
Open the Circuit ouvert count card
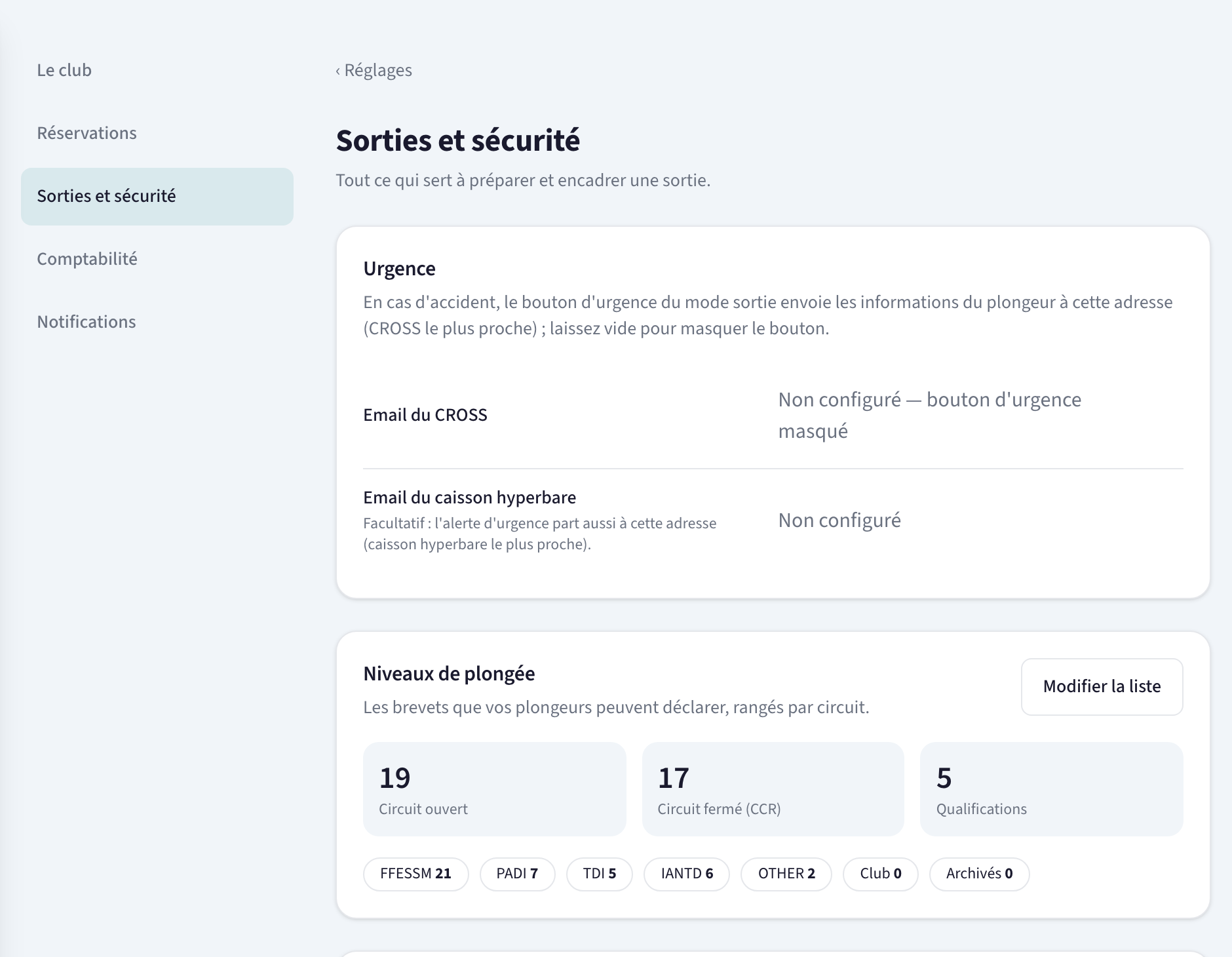494,789
